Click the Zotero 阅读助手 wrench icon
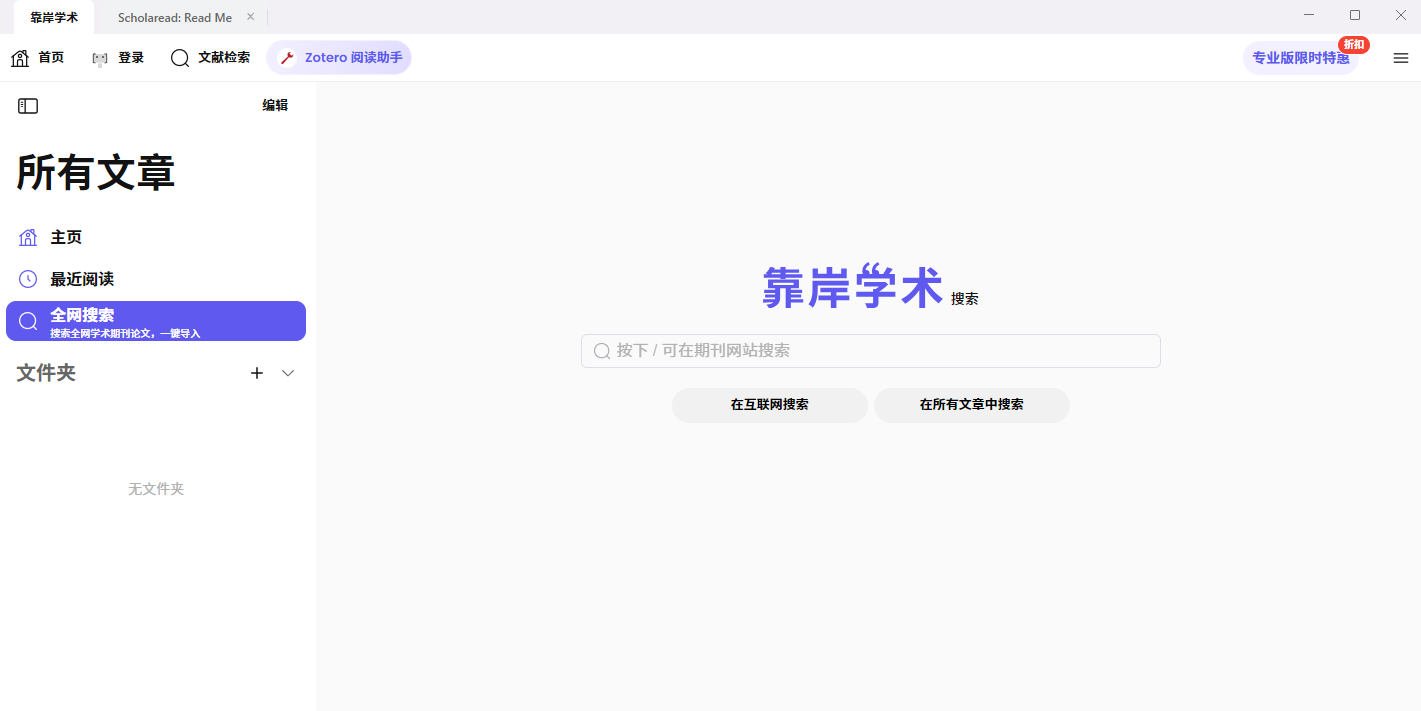1421x711 pixels. 287,57
